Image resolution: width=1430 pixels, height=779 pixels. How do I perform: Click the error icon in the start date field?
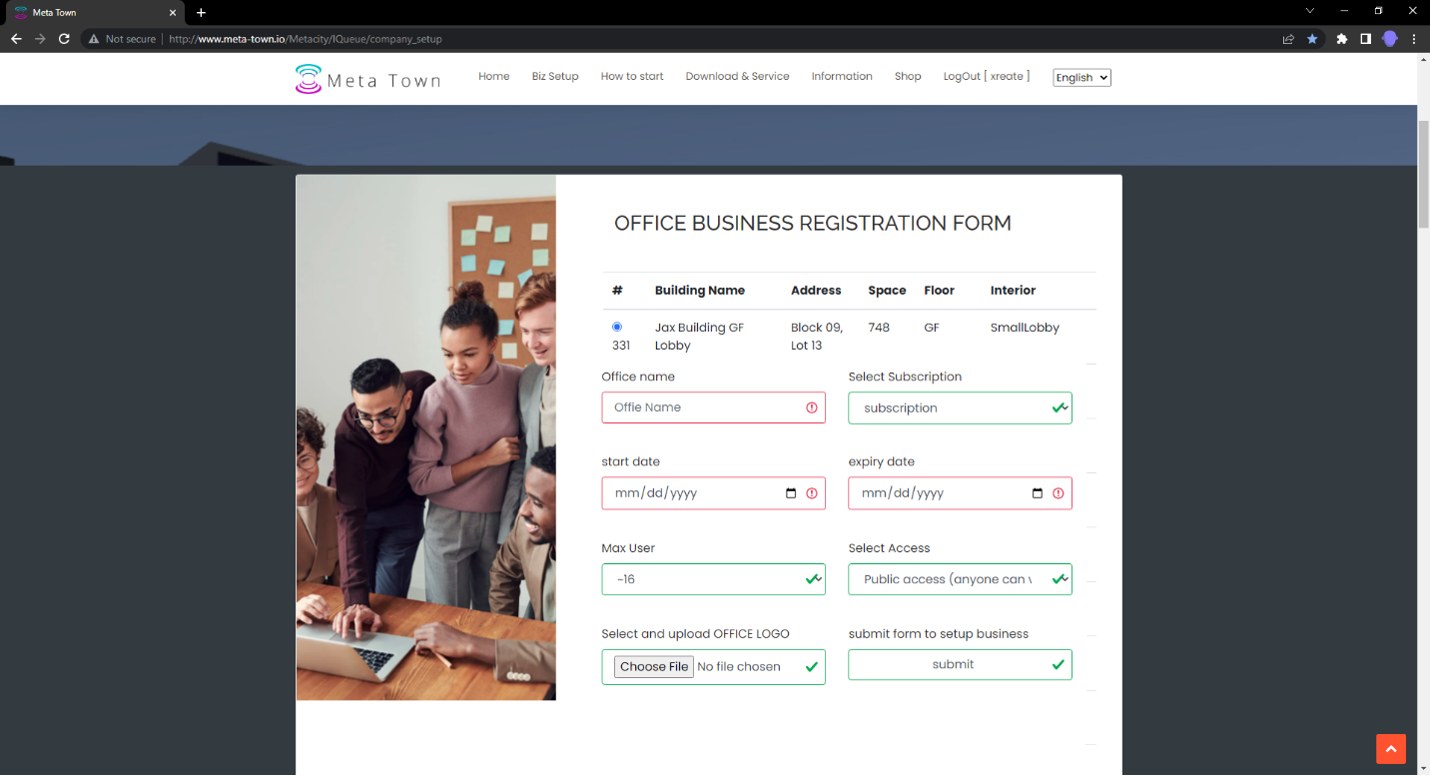coord(812,493)
